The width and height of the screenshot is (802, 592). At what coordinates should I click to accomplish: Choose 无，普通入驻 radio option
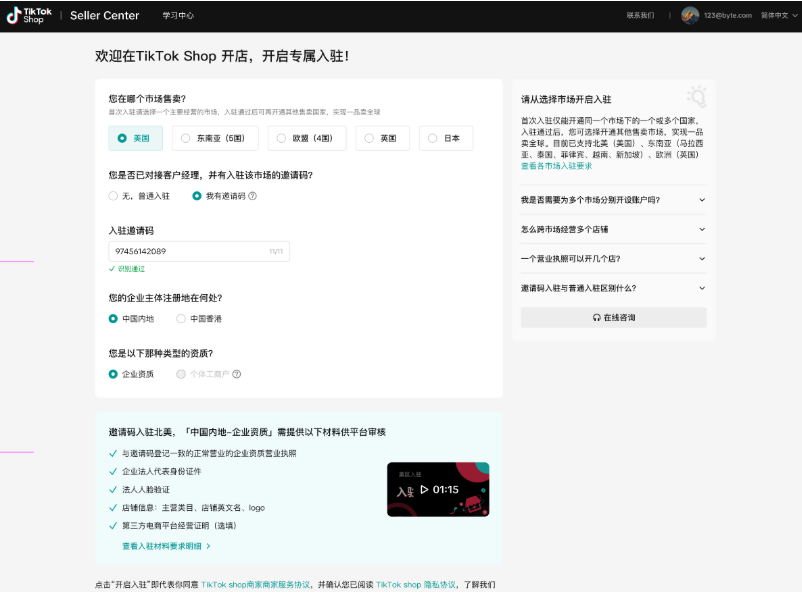pyautogui.click(x=139, y=196)
